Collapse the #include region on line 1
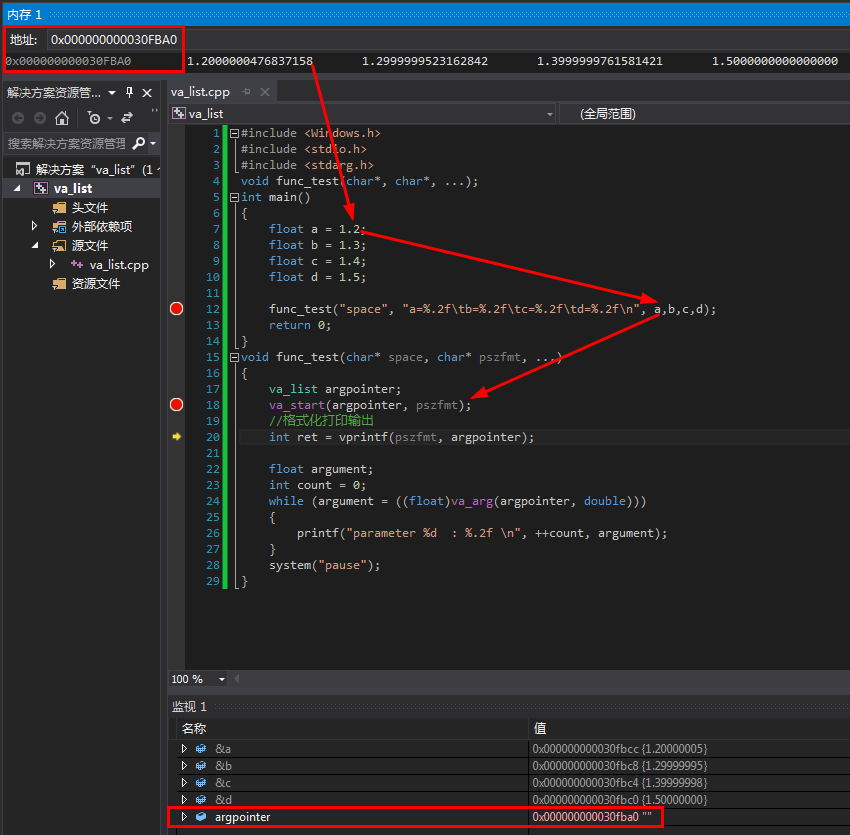Viewport: 850px width, 835px height. tap(234, 133)
